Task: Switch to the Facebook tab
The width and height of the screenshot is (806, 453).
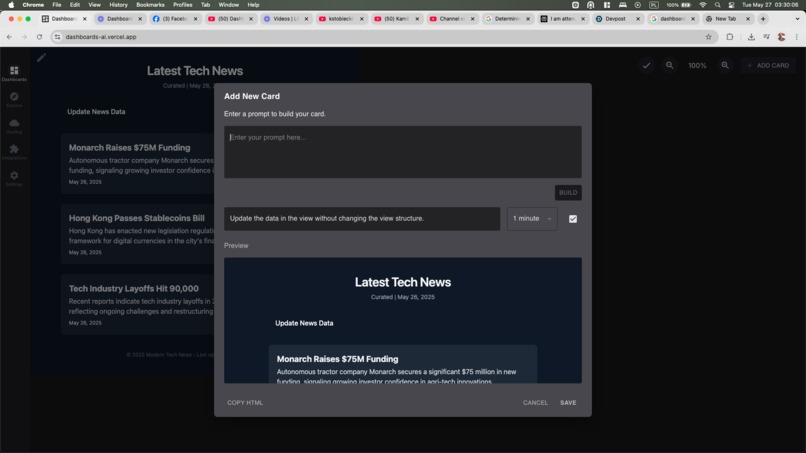Action: click(x=175, y=19)
